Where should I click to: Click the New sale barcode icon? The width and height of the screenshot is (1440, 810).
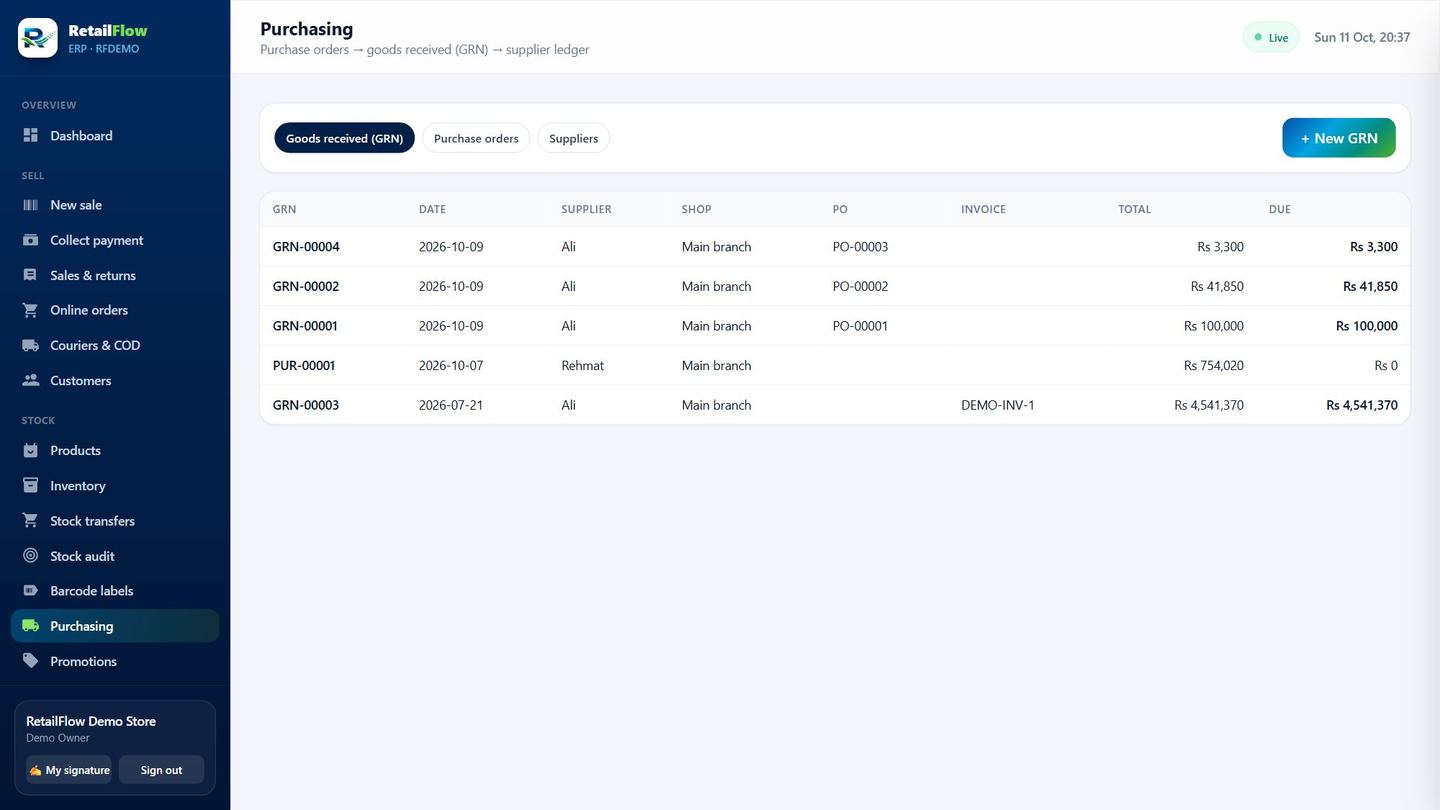(31, 205)
